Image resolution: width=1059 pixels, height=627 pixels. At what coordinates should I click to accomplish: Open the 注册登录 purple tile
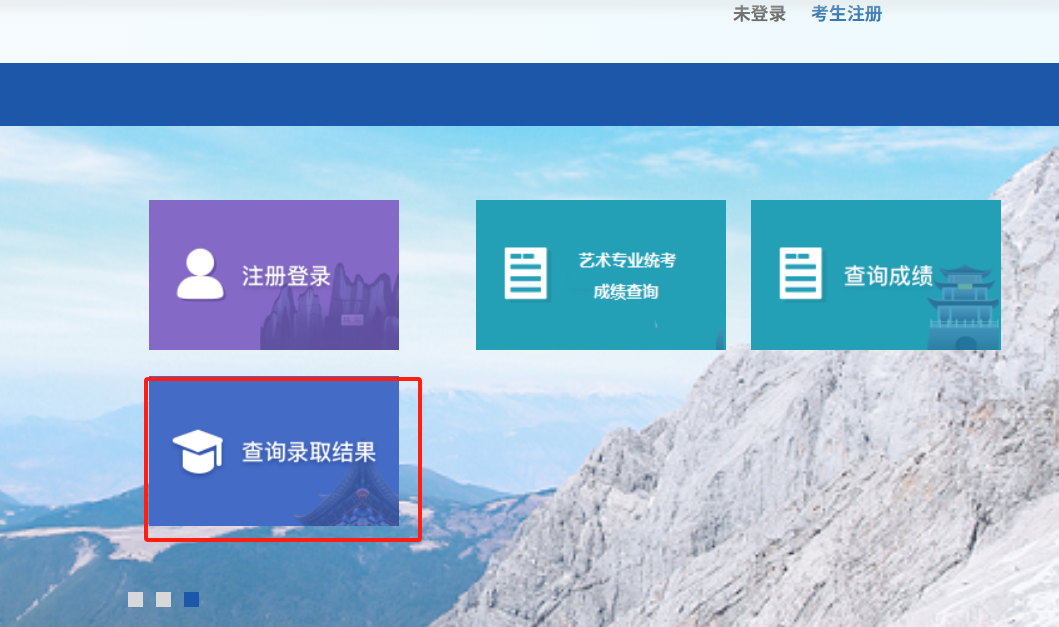tap(273, 274)
